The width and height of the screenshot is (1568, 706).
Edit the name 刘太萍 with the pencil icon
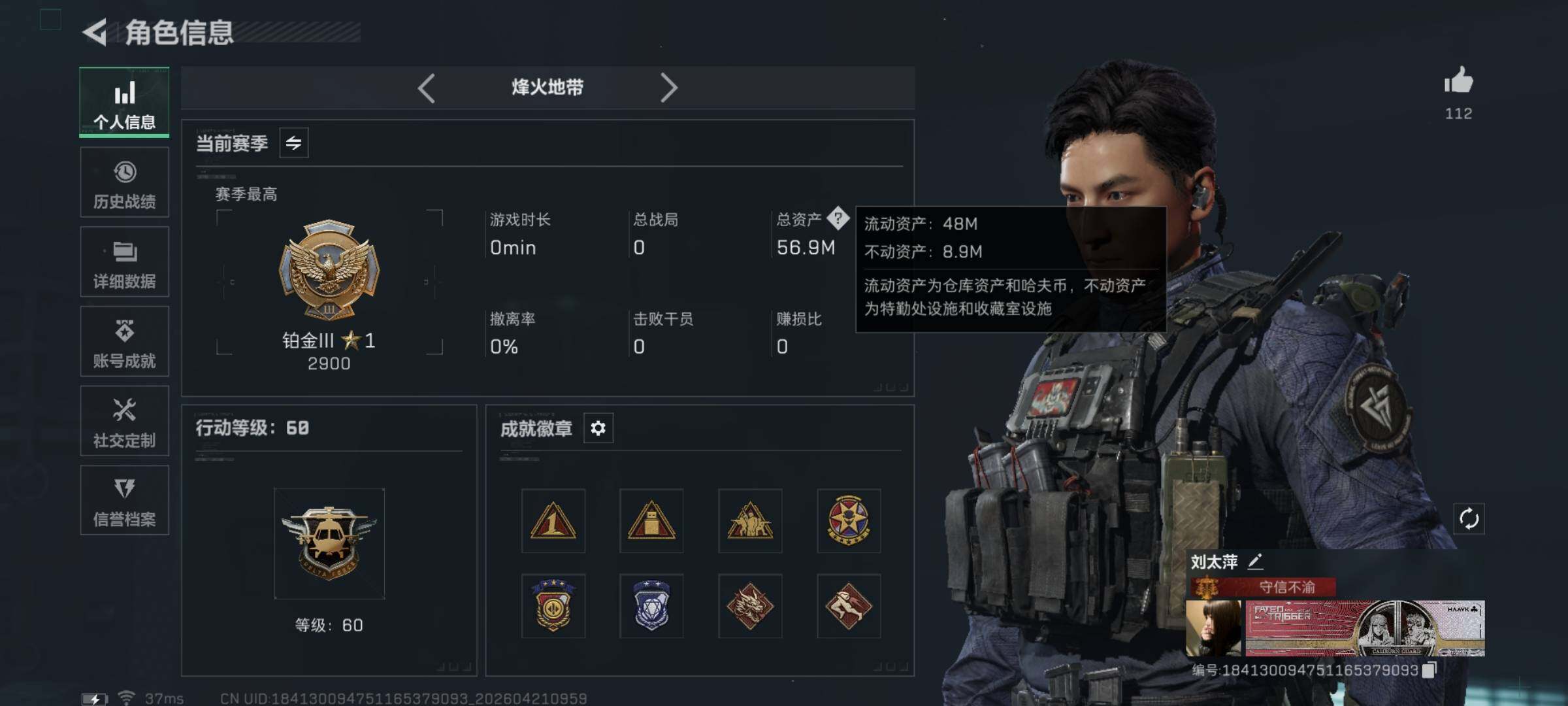(x=1255, y=562)
